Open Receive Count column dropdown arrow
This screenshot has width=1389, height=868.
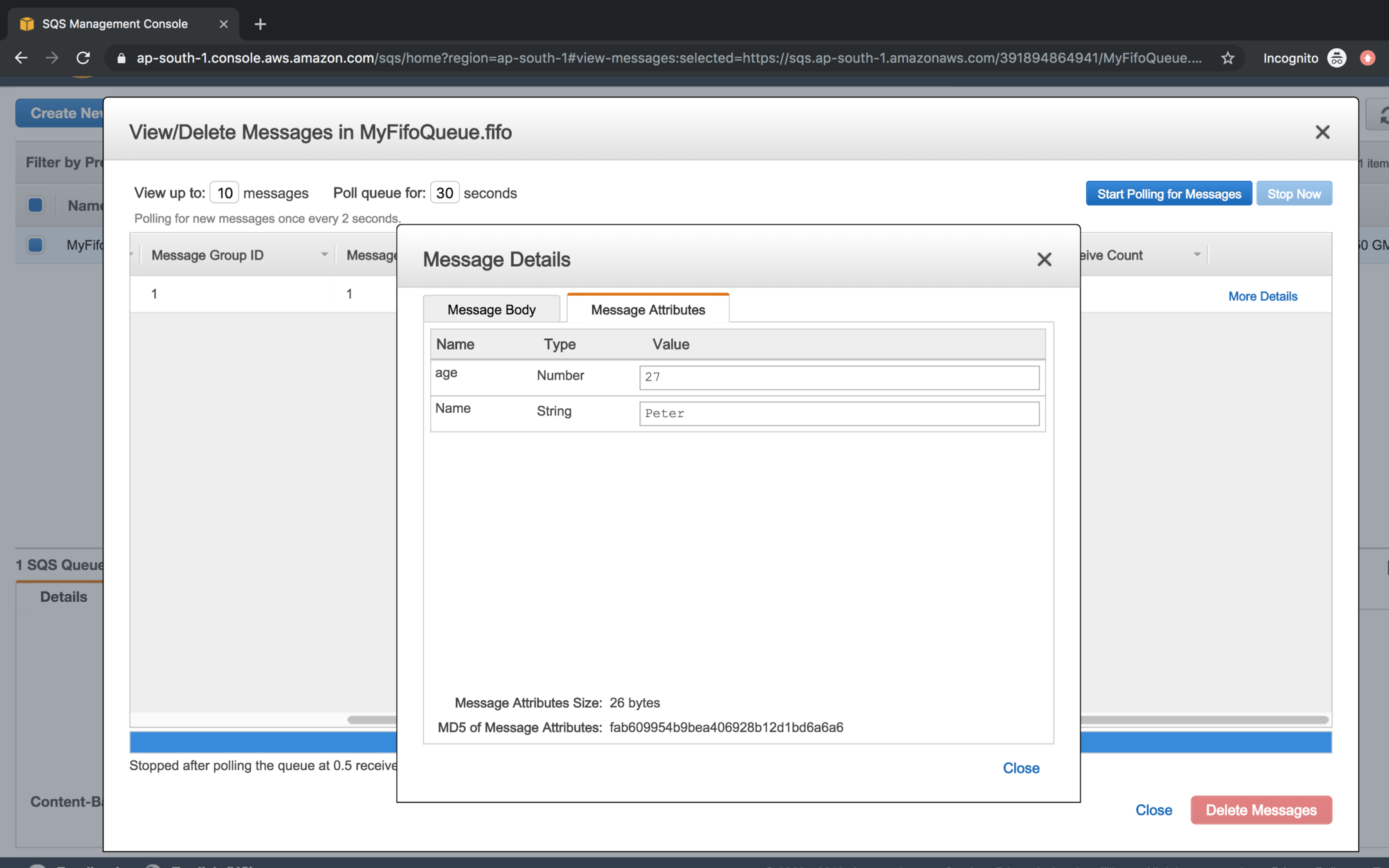pyautogui.click(x=1197, y=255)
